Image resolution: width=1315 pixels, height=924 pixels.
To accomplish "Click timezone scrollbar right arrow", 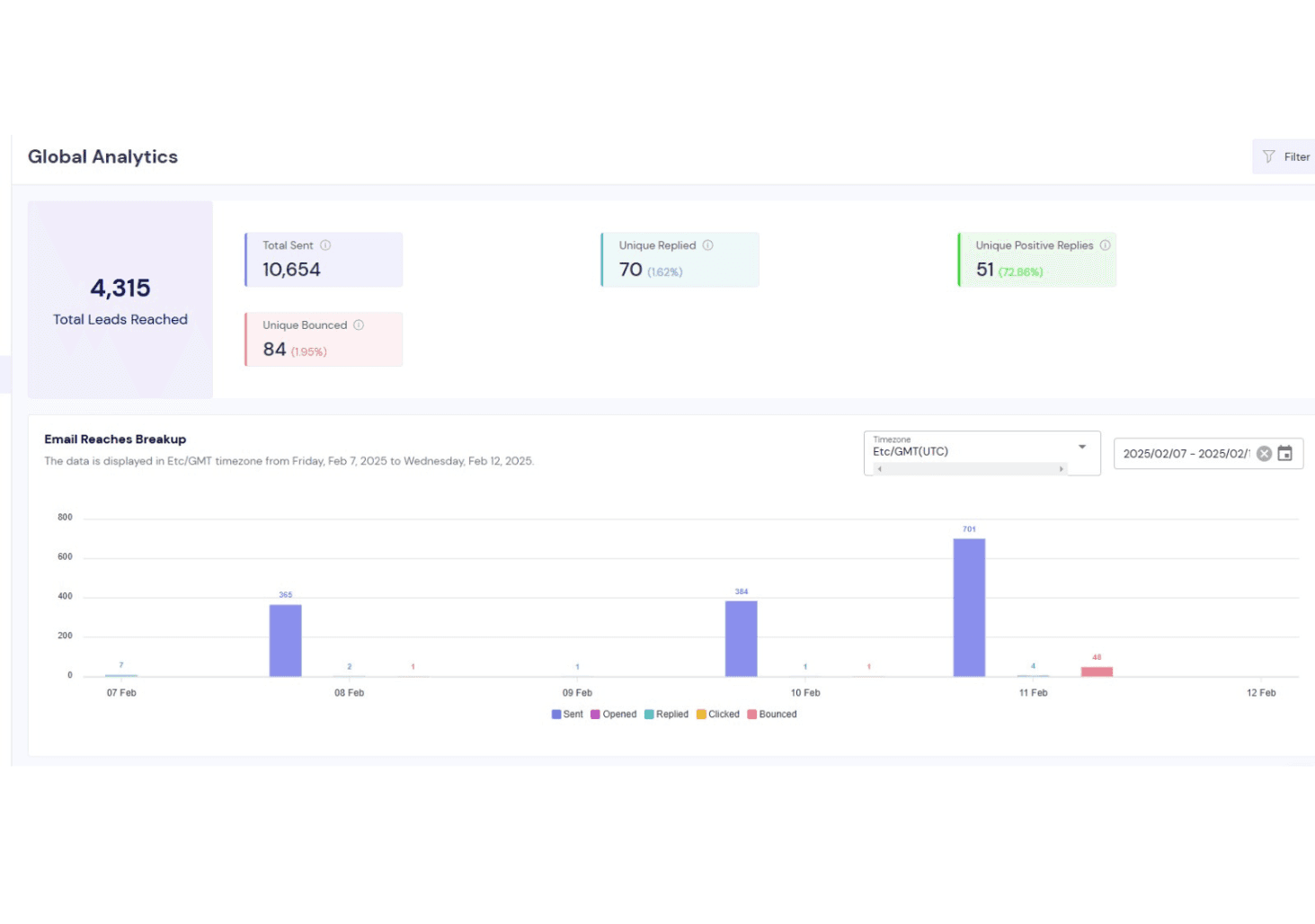I will point(1062,469).
